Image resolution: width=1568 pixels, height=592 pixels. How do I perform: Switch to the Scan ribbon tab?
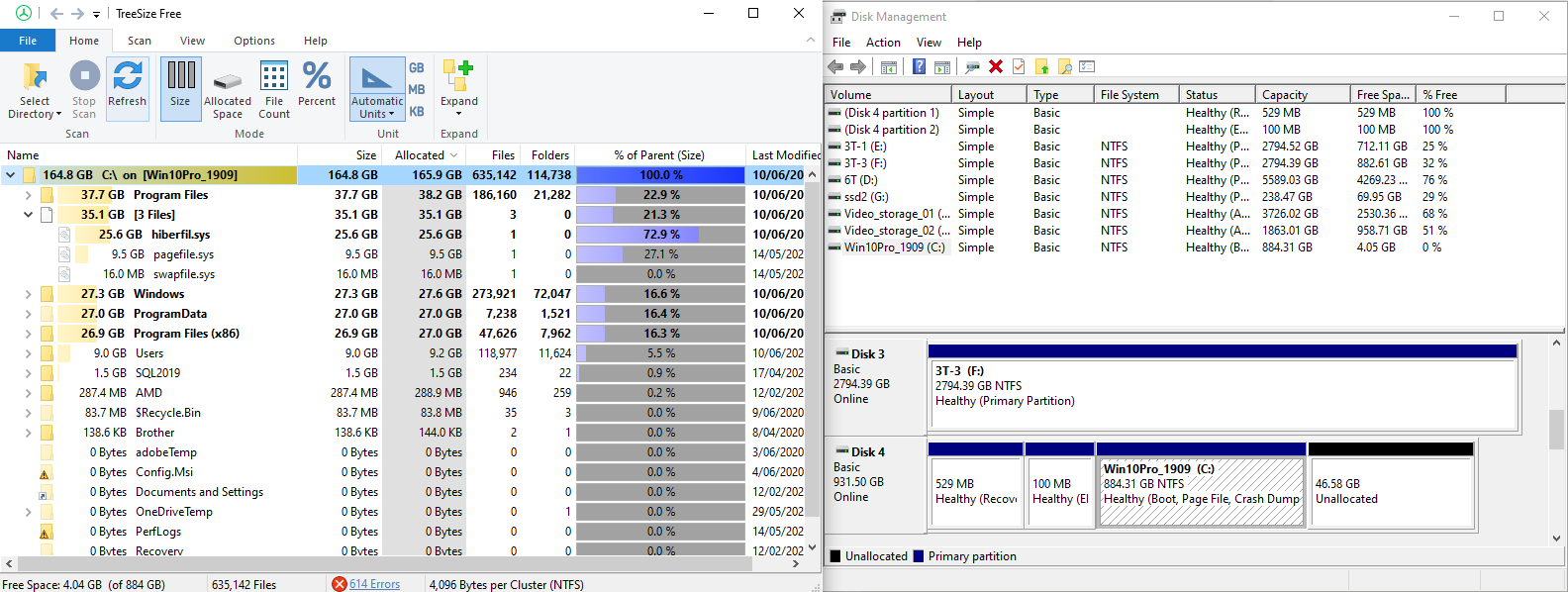coord(140,41)
